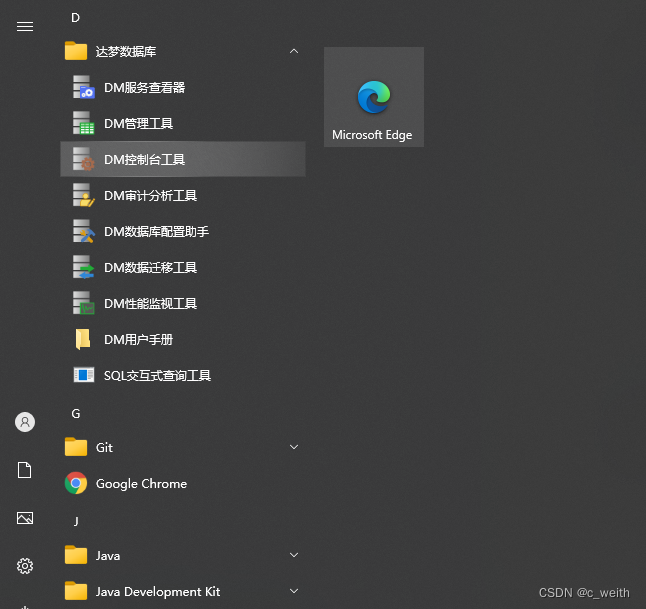Click the Java Development Kit name
The image size is (646, 609).
click(158, 592)
